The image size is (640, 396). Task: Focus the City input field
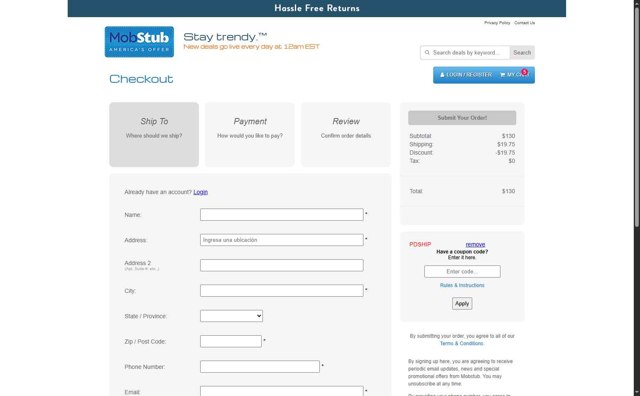pyautogui.click(x=282, y=291)
